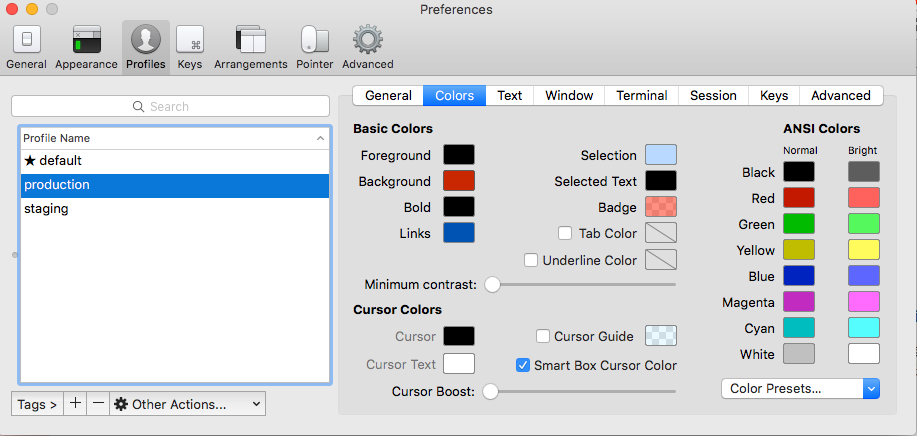Change ANSI Normal Red swatch
917x436 pixels.
(799, 198)
